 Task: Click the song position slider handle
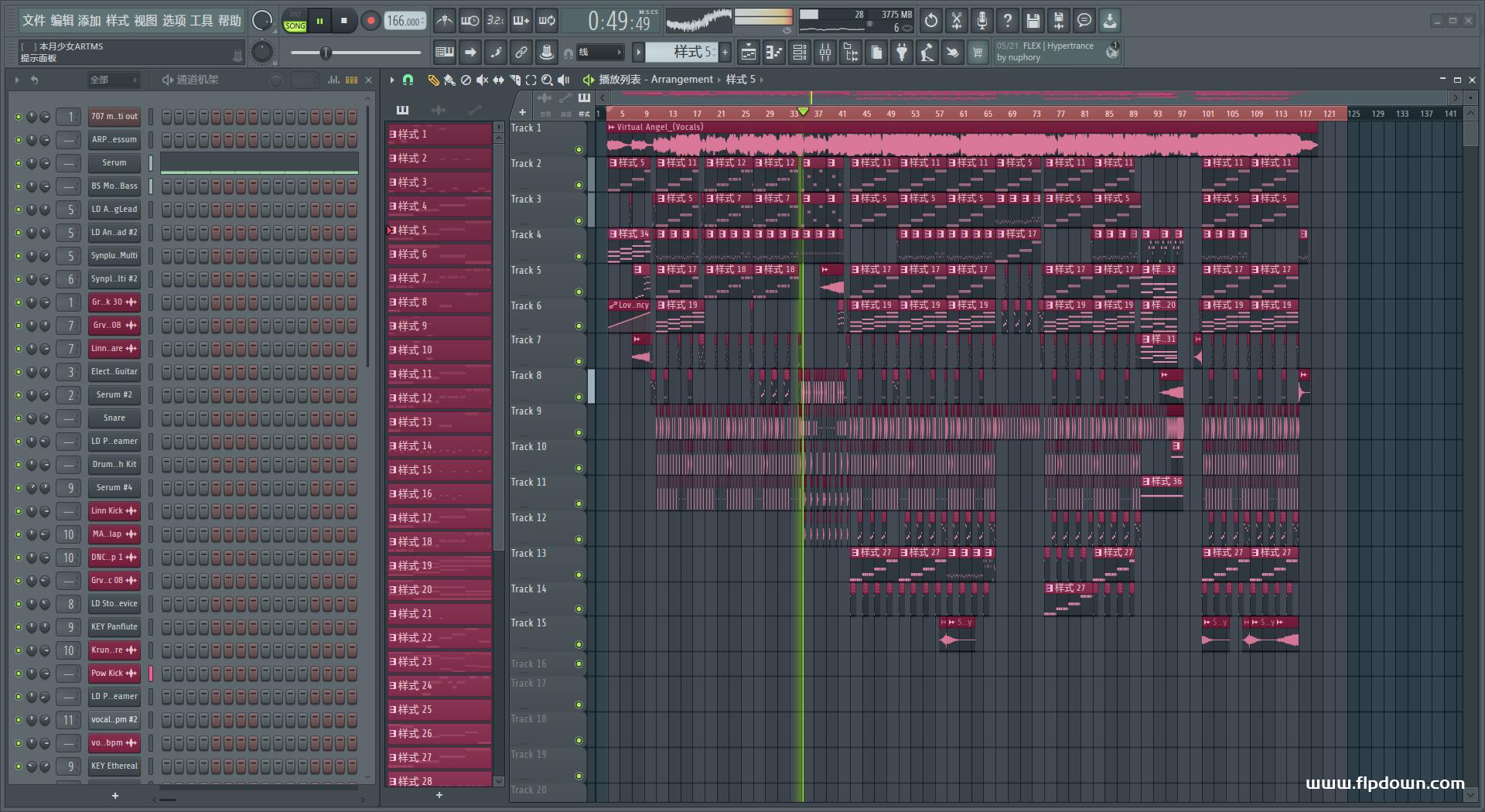[326, 53]
